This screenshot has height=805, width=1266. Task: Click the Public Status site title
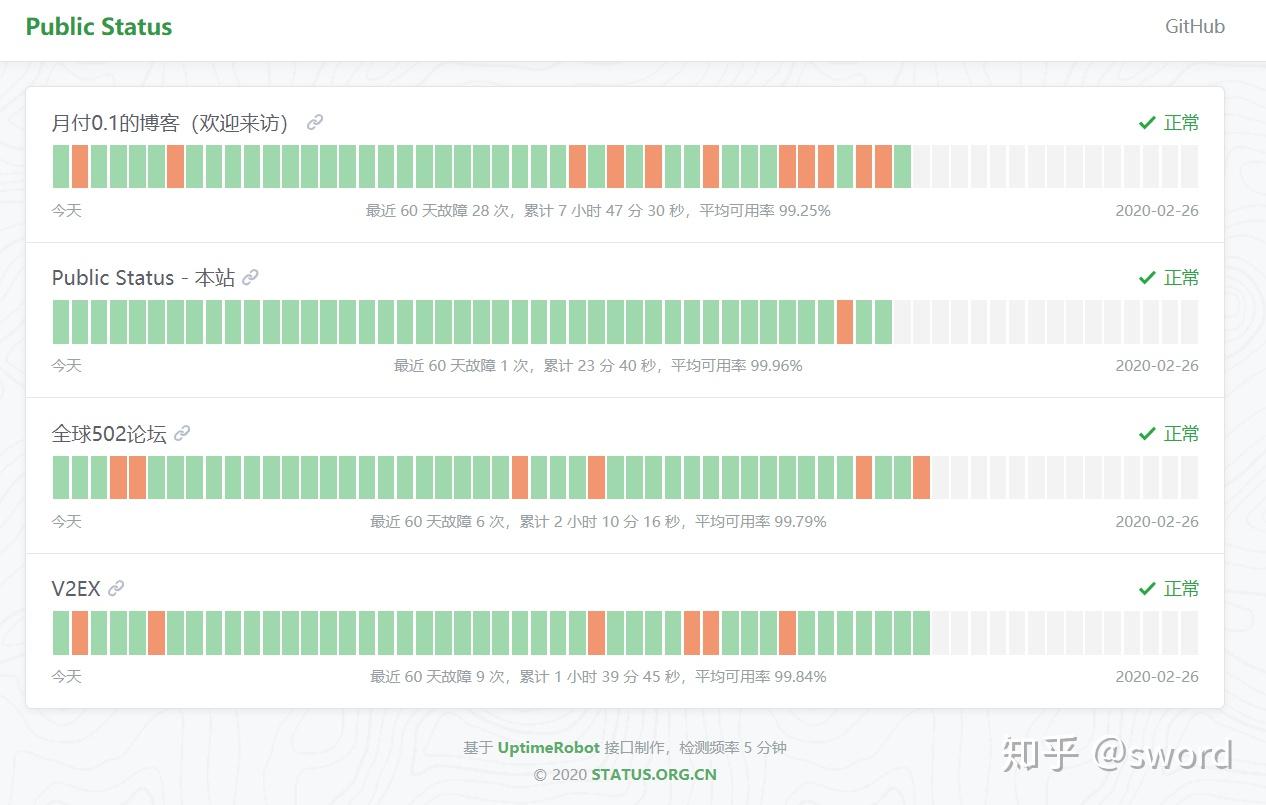(x=98, y=26)
